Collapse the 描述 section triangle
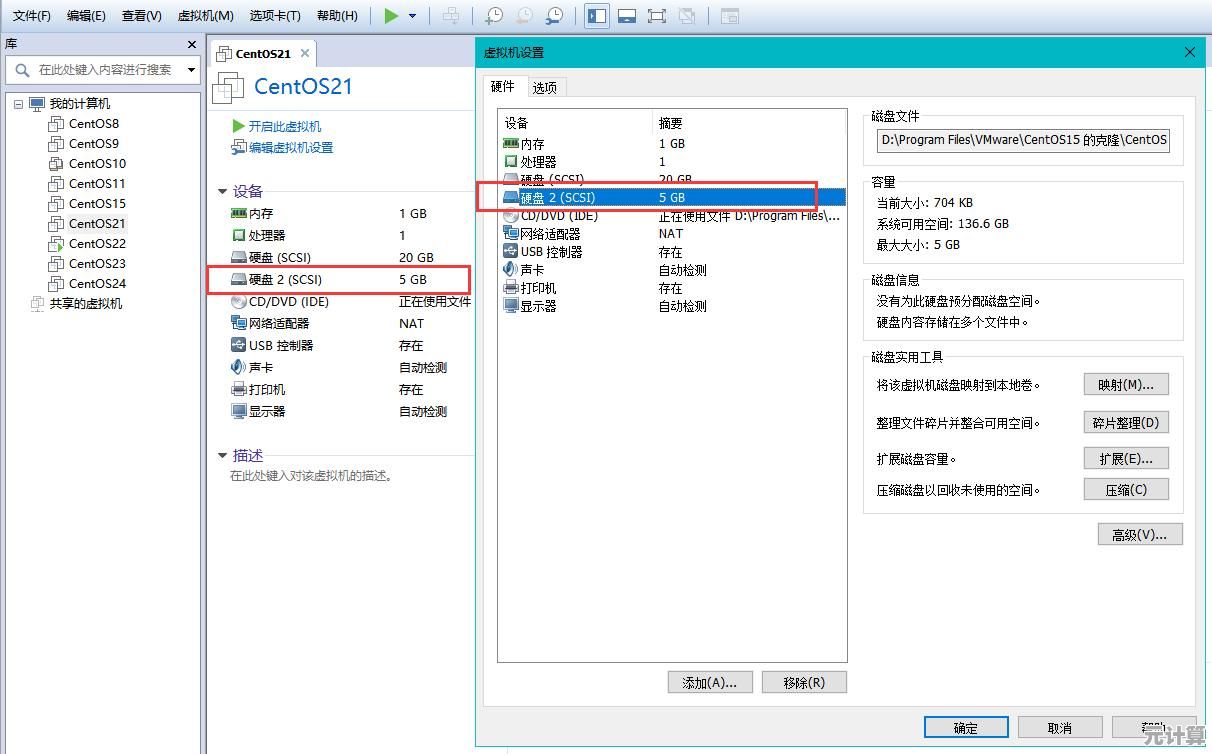 222,455
